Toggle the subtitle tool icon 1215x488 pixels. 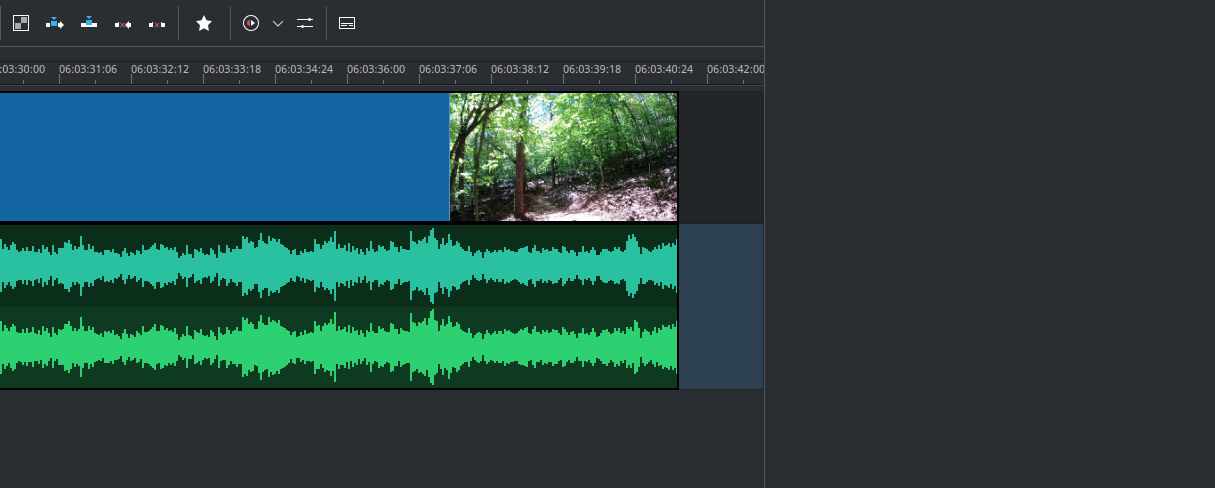pyautogui.click(x=347, y=23)
